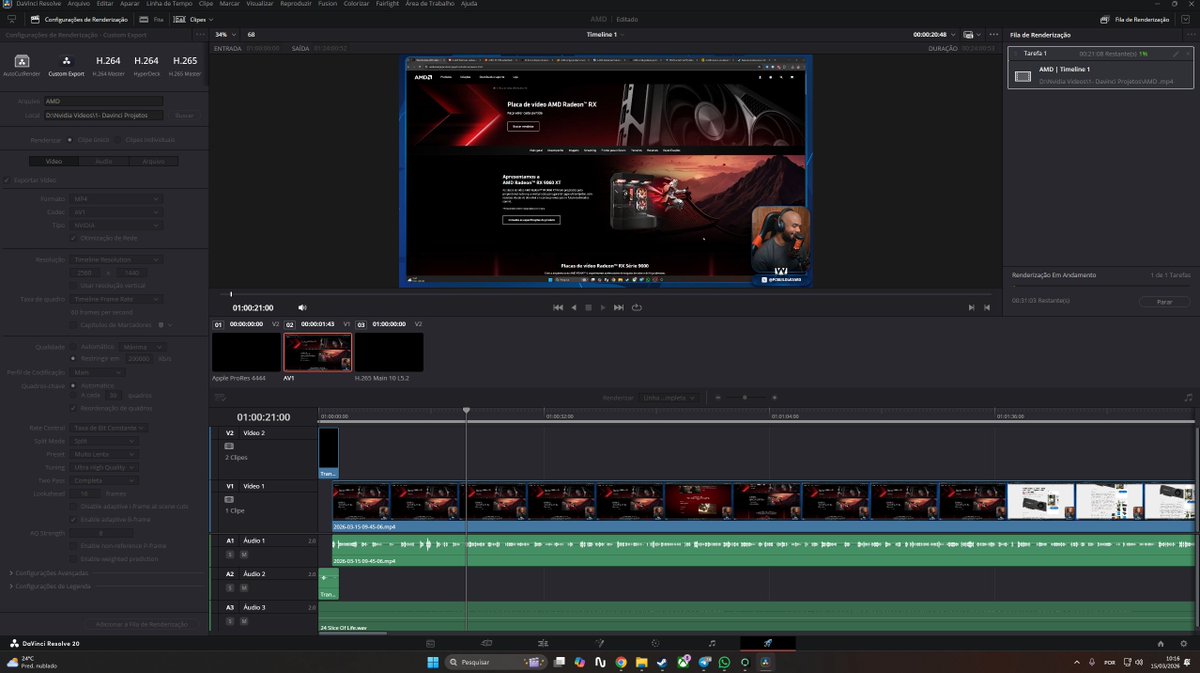1200x673 pixels.
Task: Open the Tipo NVIDIA dropdown
Action: [x=115, y=225]
